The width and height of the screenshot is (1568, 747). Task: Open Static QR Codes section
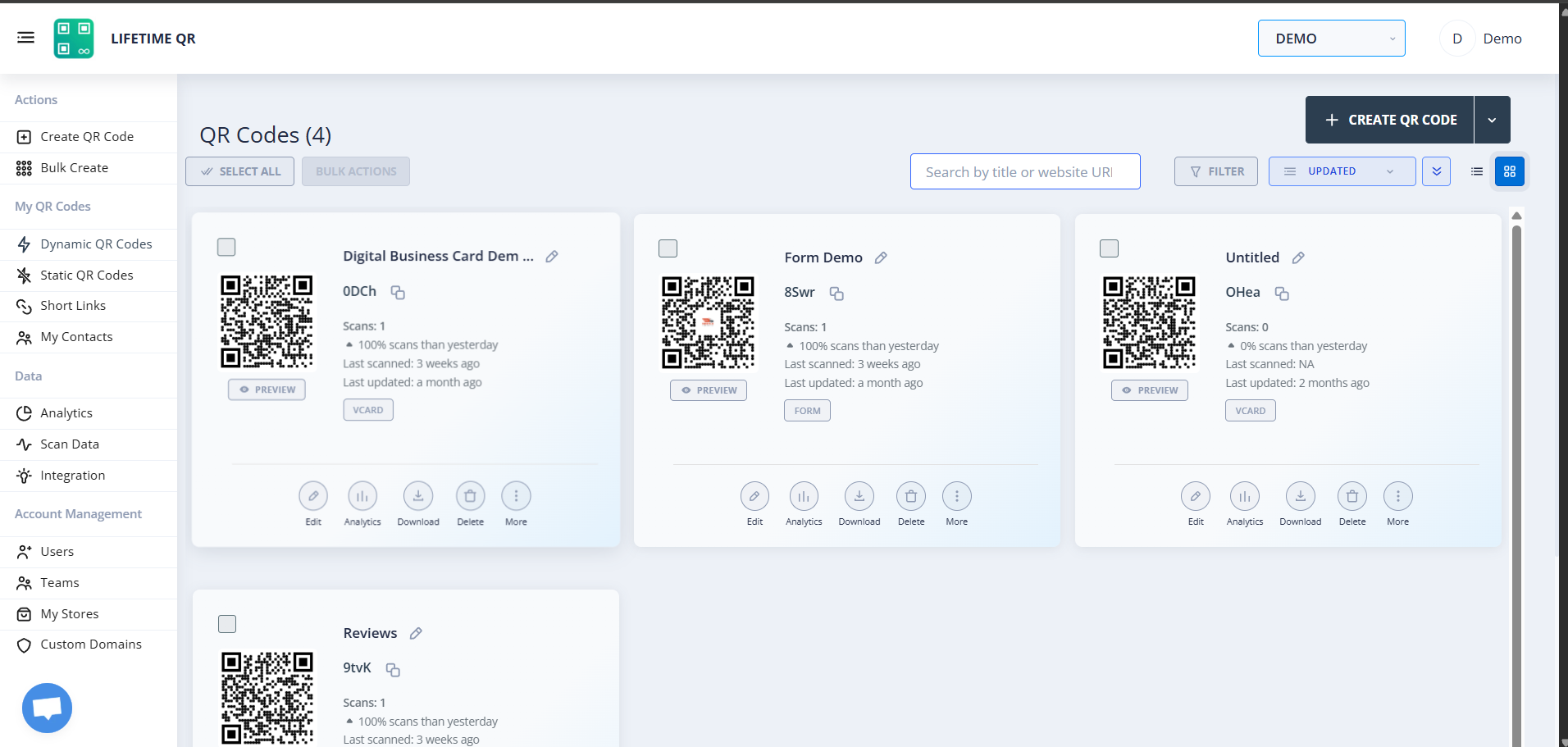tap(89, 276)
